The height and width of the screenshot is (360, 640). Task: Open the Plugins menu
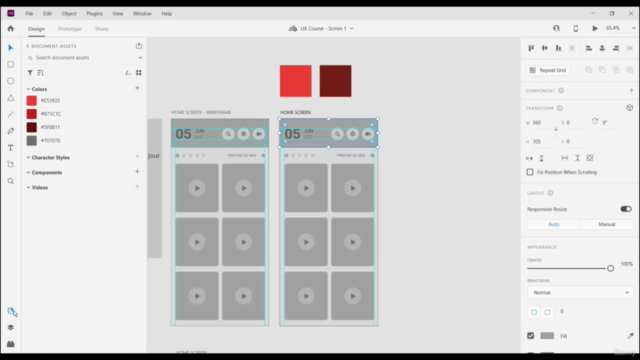click(94, 13)
